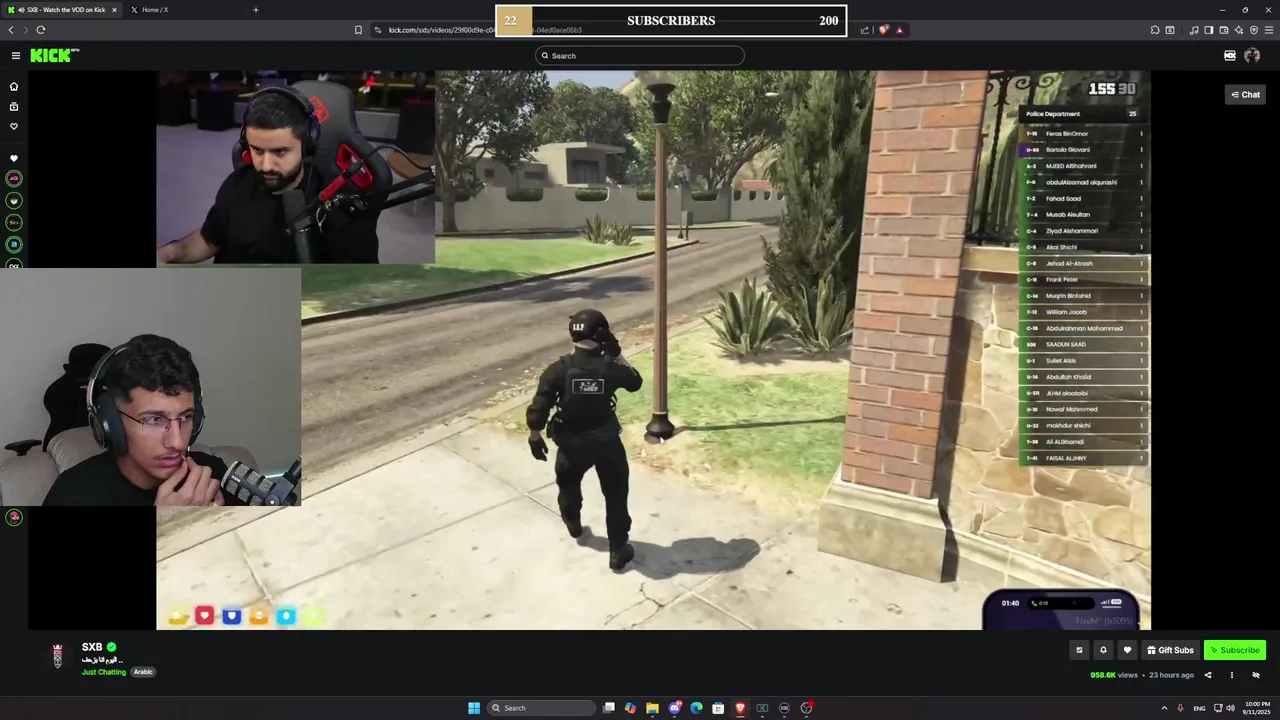1280x720 pixels.
Task: Toggle the browser sidebar panel
Action: [x=1208, y=30]
